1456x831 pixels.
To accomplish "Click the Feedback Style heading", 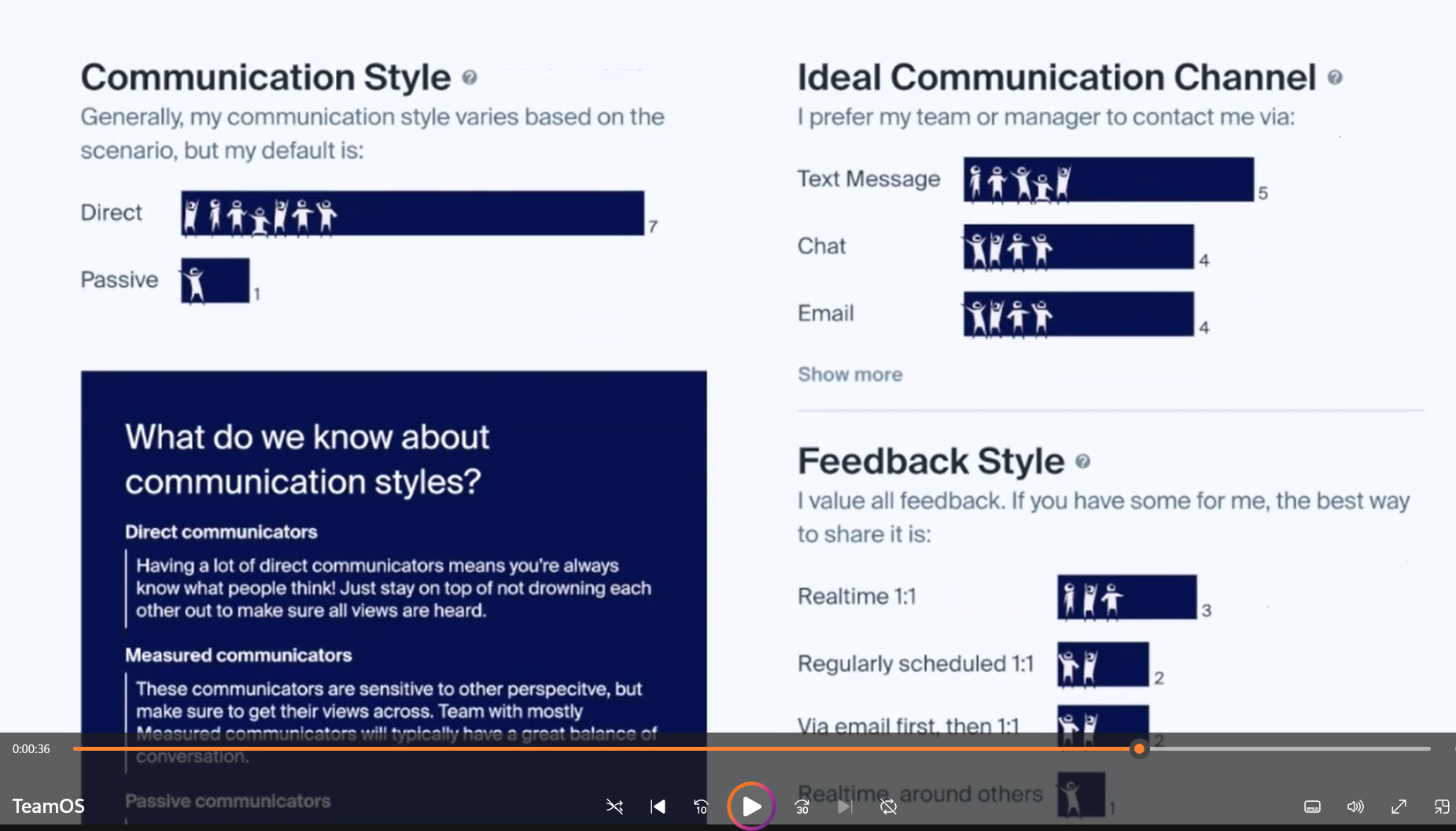I will tap(931, 461).
